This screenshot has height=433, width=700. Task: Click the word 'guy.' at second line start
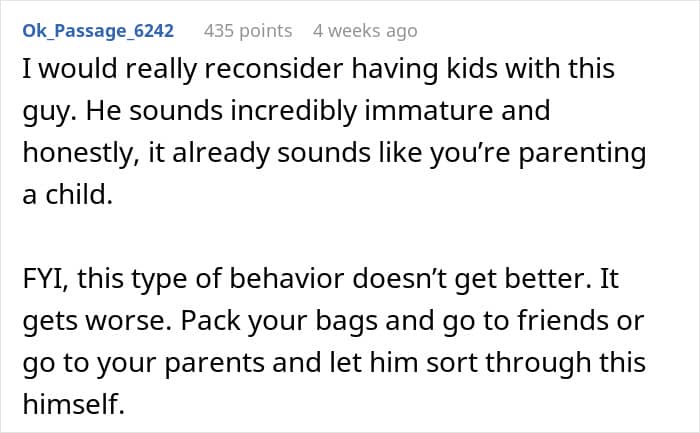pyautogui.click(x=50, y=112)
